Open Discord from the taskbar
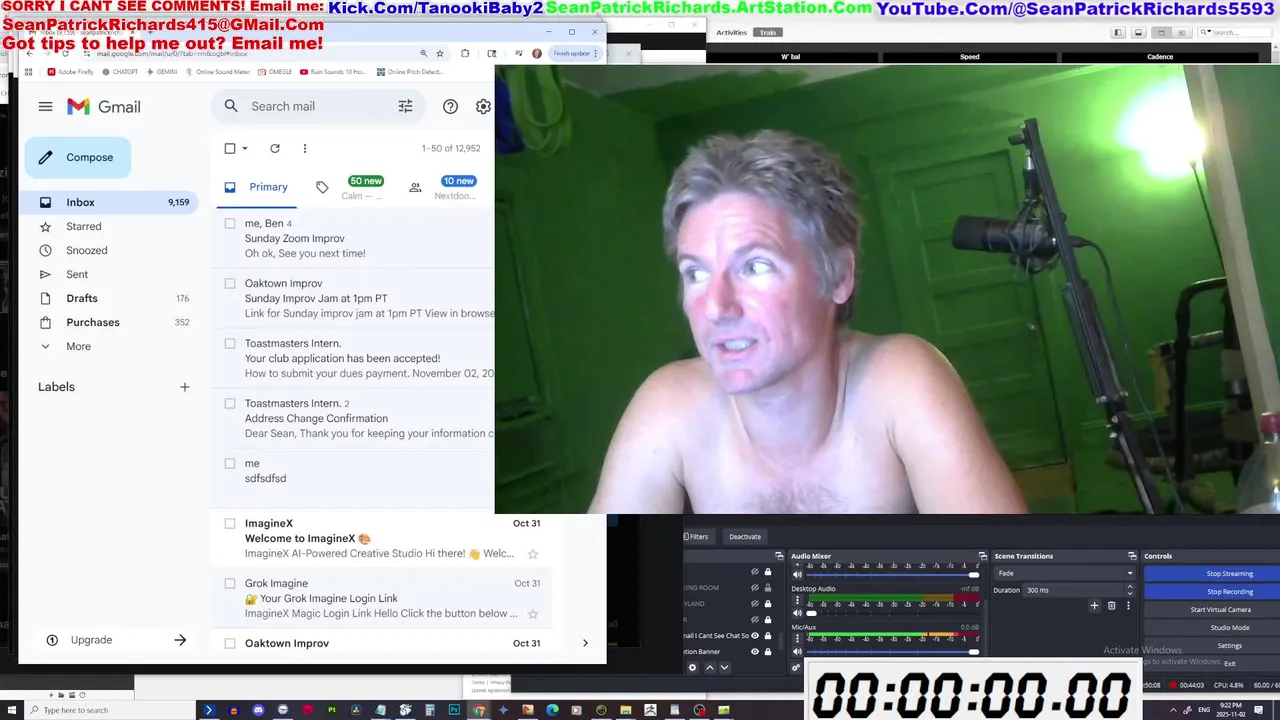 [x=258, y=710]
